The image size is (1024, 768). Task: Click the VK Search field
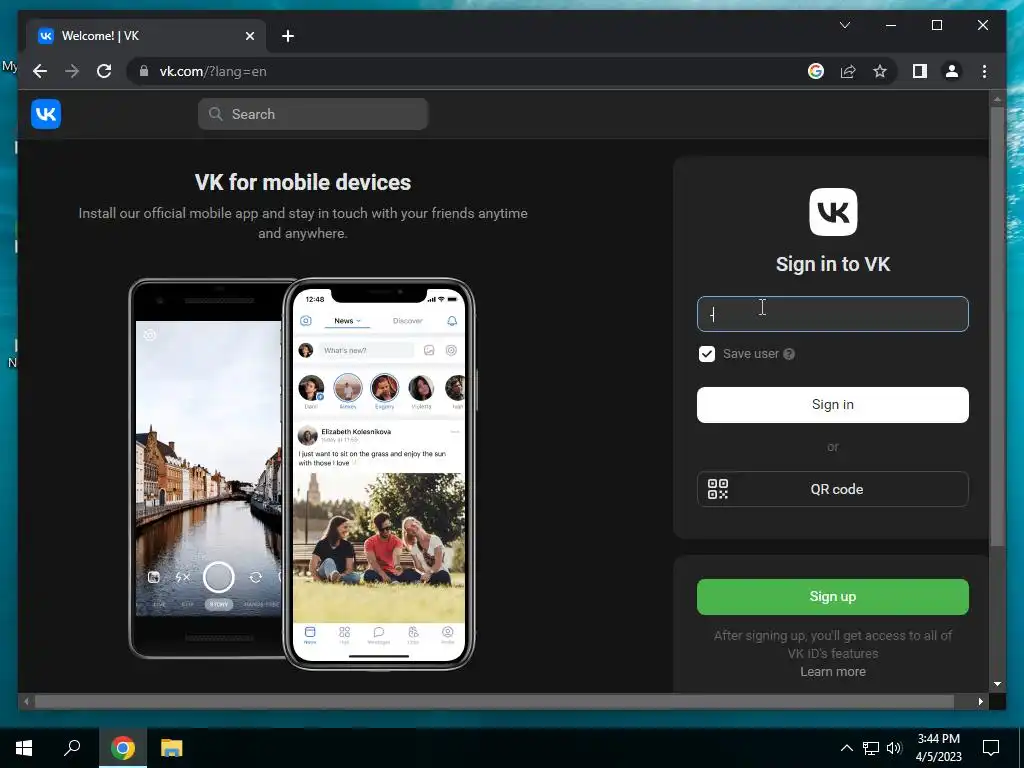tap(313, 114)
